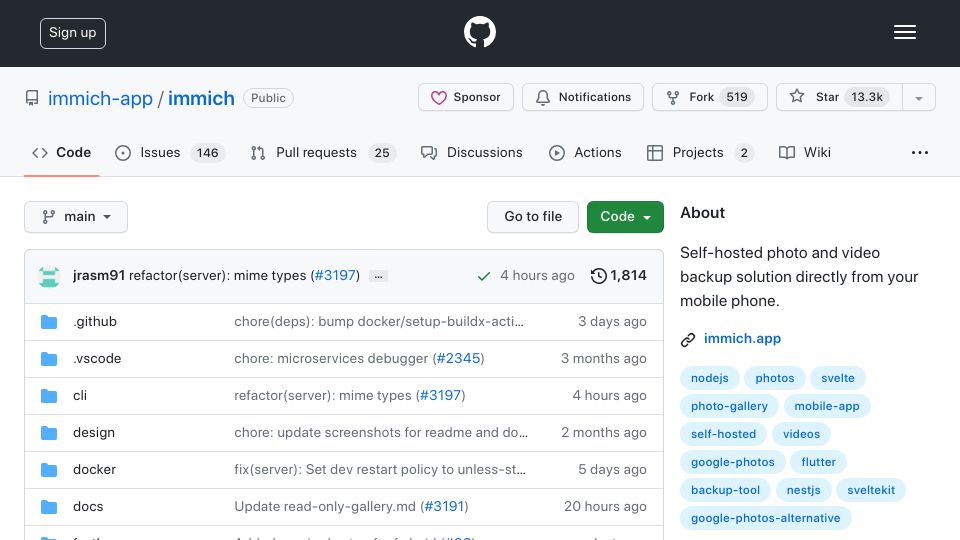The width and height of the screenshot is (960, 540).
Task: Show more repository tabs via ellipsis
Action: tap(920, 152)
